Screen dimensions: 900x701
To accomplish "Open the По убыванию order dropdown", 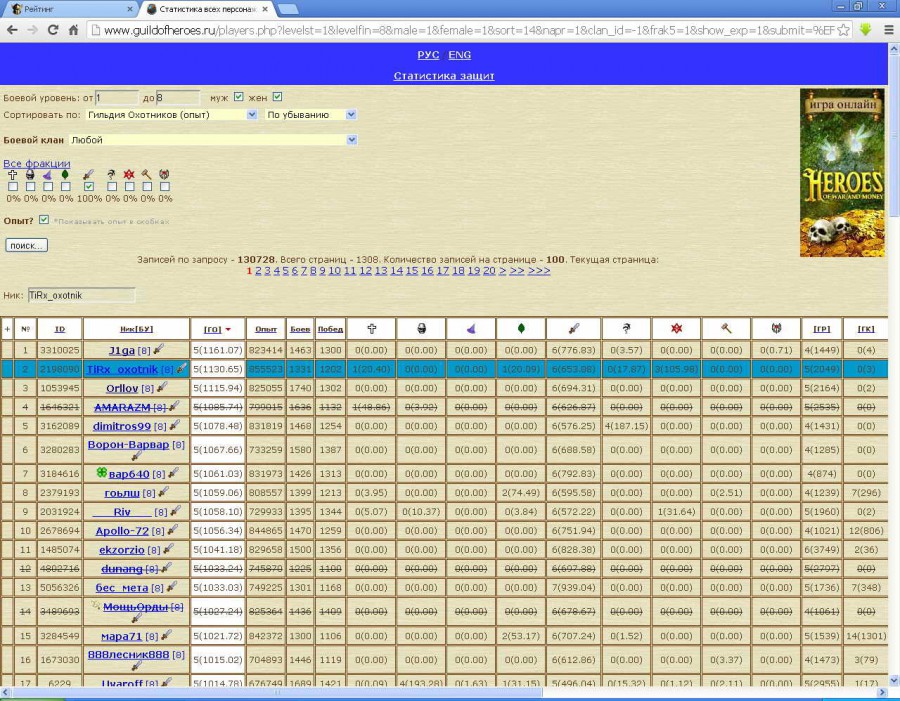I will tap(311, 115).
